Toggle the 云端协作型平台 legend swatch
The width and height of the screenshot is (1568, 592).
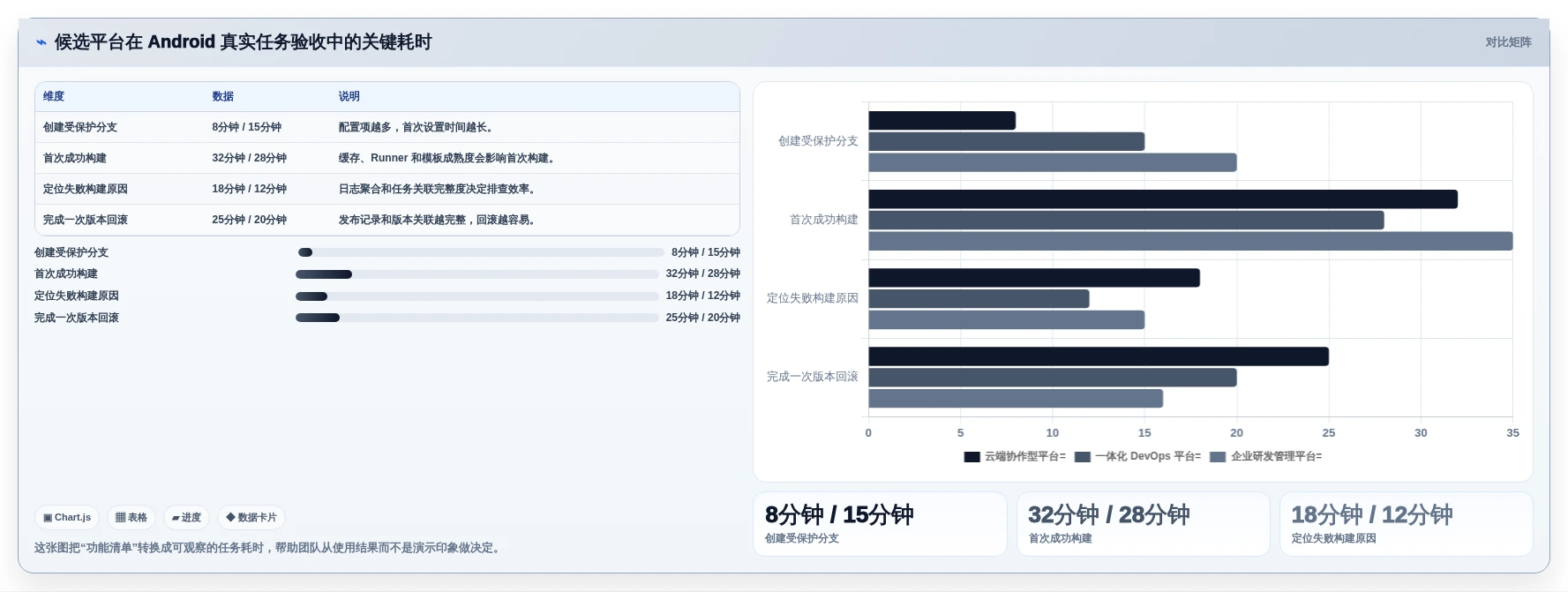pos(972,457)
